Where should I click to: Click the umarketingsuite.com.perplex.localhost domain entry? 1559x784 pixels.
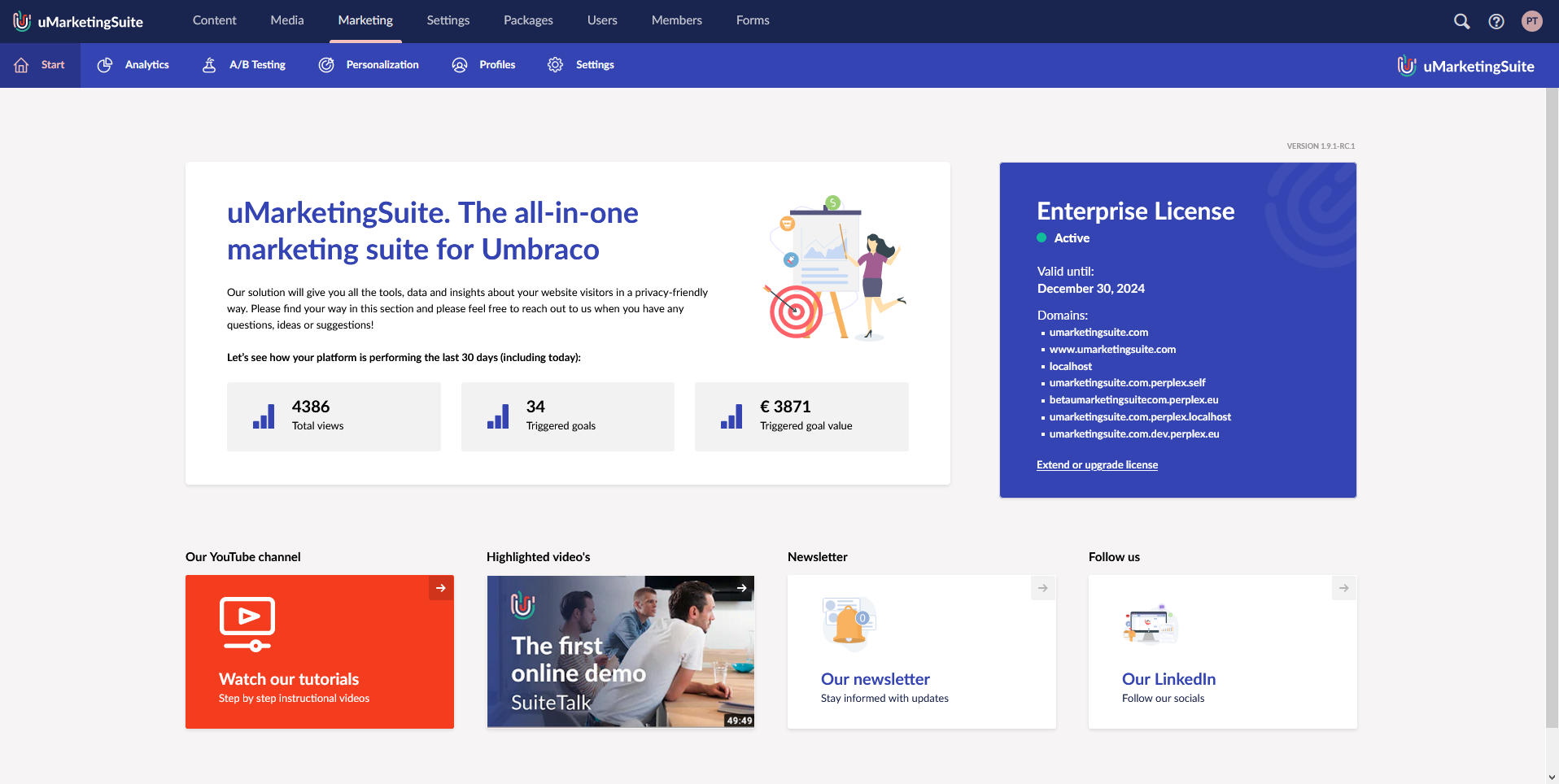pyautogui.click(x=1140, y=417)
